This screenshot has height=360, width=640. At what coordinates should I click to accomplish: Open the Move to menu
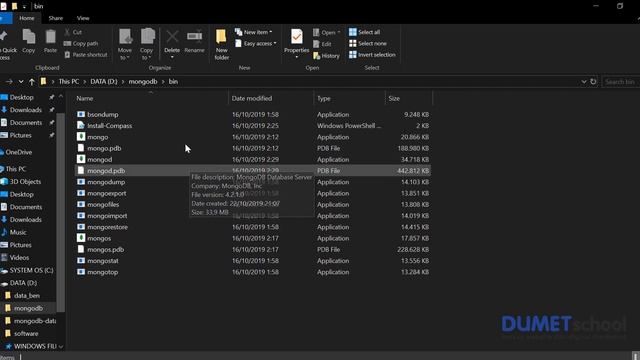point(125,44)
